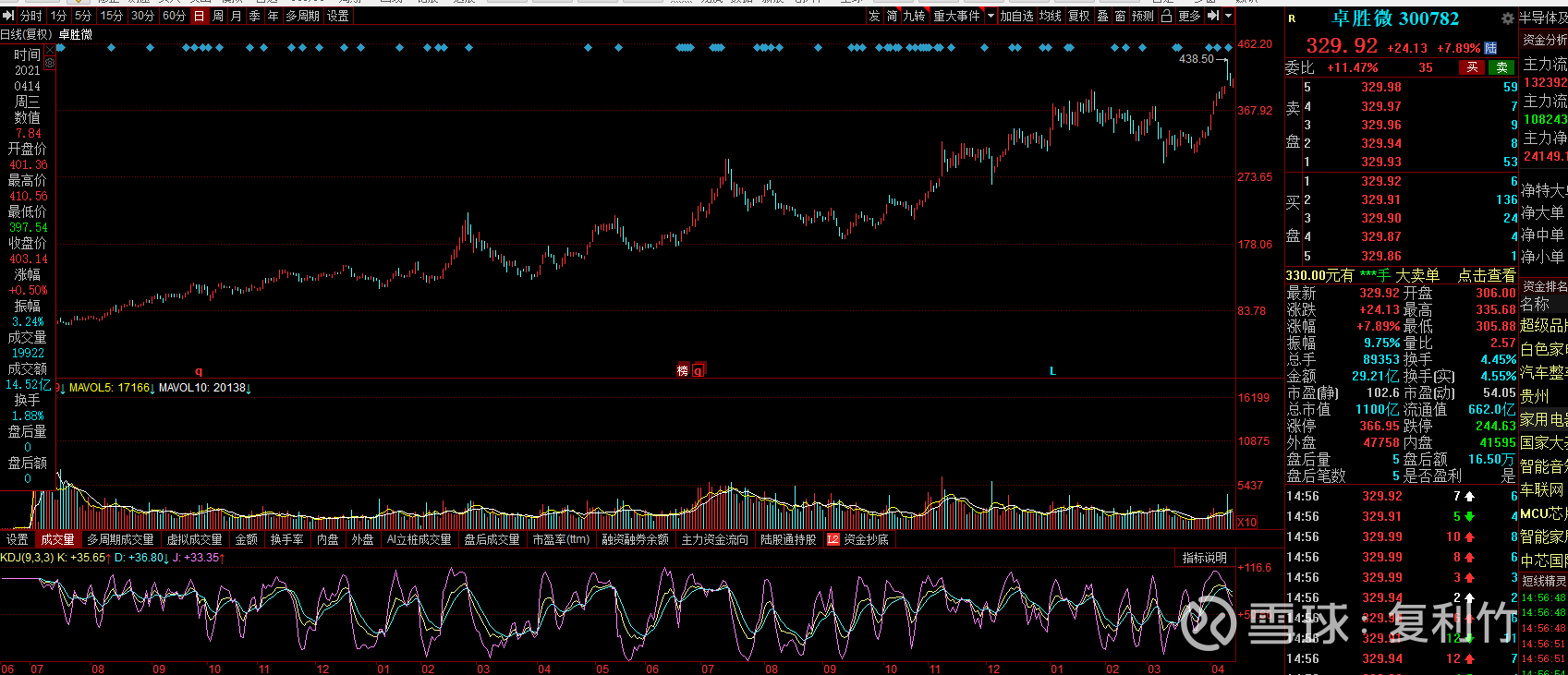Image resolution: width=1568 pixels, height=675 pixels.
Task: Open the 资金分析 side panel tab
Action: (x=1544, y=40)
